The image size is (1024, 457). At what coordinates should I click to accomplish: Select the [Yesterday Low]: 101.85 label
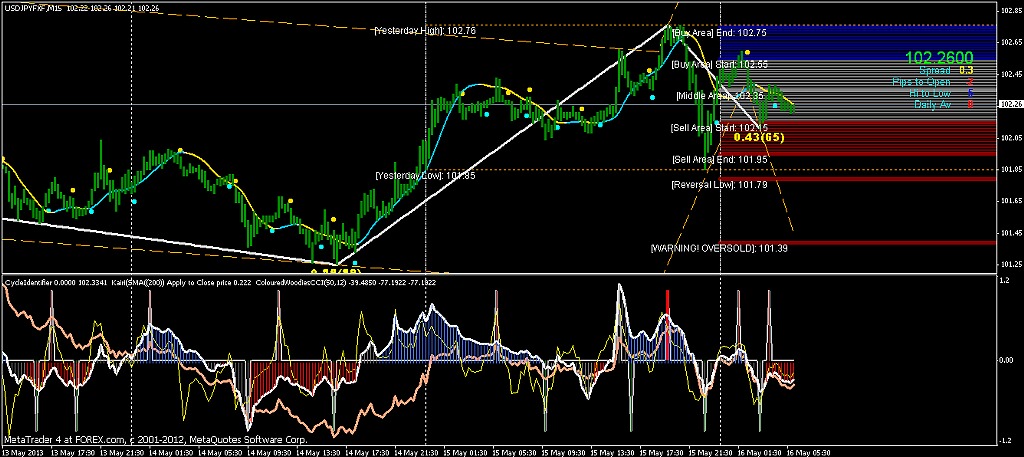pyautogui.click(x=425, y=176)
